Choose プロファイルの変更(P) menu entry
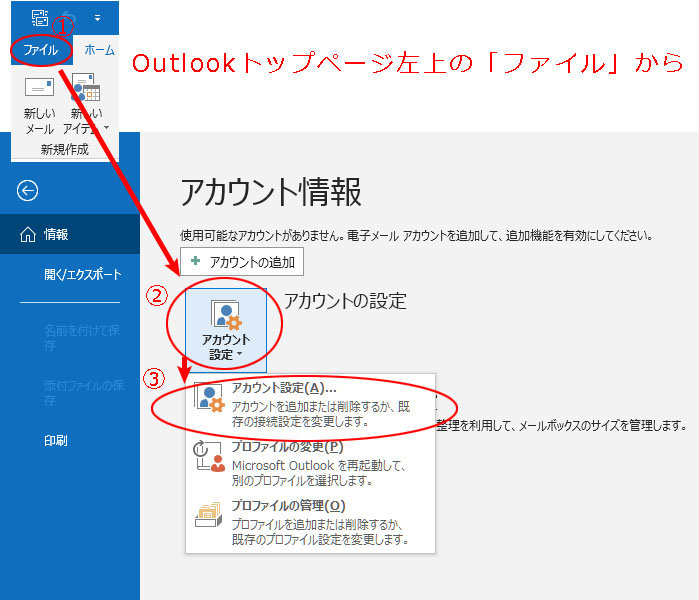This screenshot has width=699, height=600. click(x=311, y=464)
